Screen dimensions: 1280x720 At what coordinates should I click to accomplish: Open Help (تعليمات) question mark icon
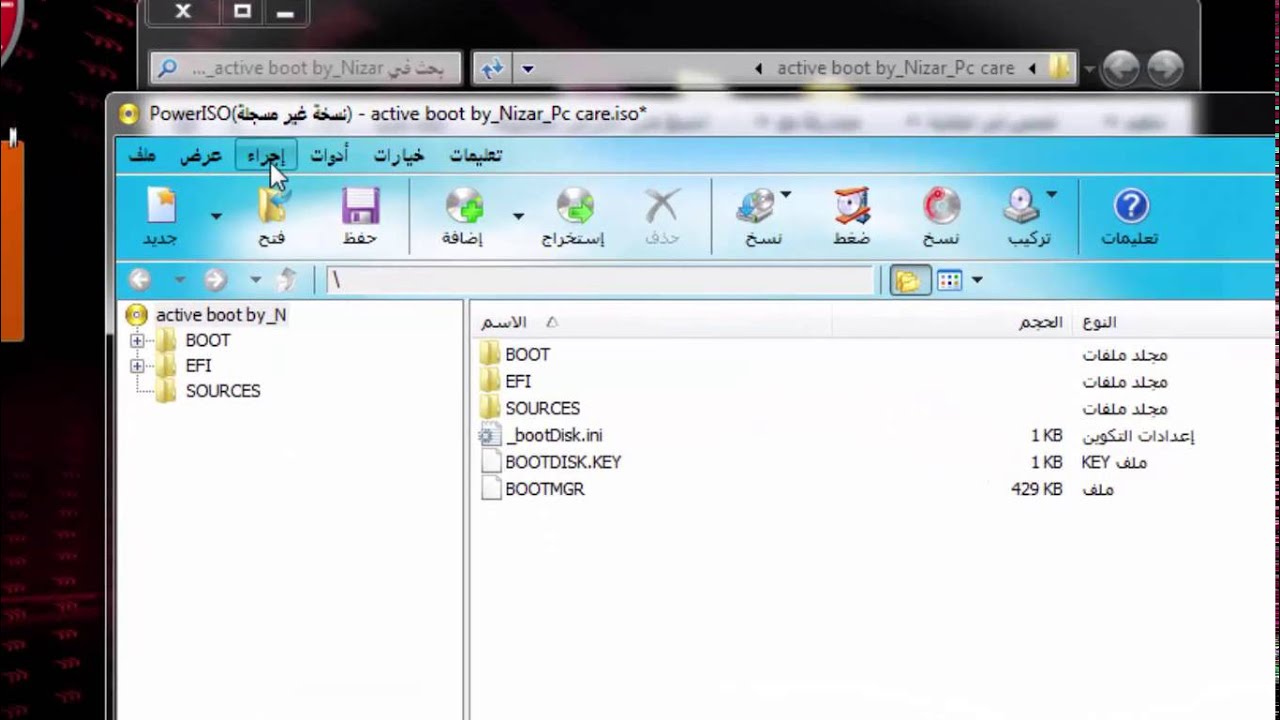click(x=1130, y=206)
